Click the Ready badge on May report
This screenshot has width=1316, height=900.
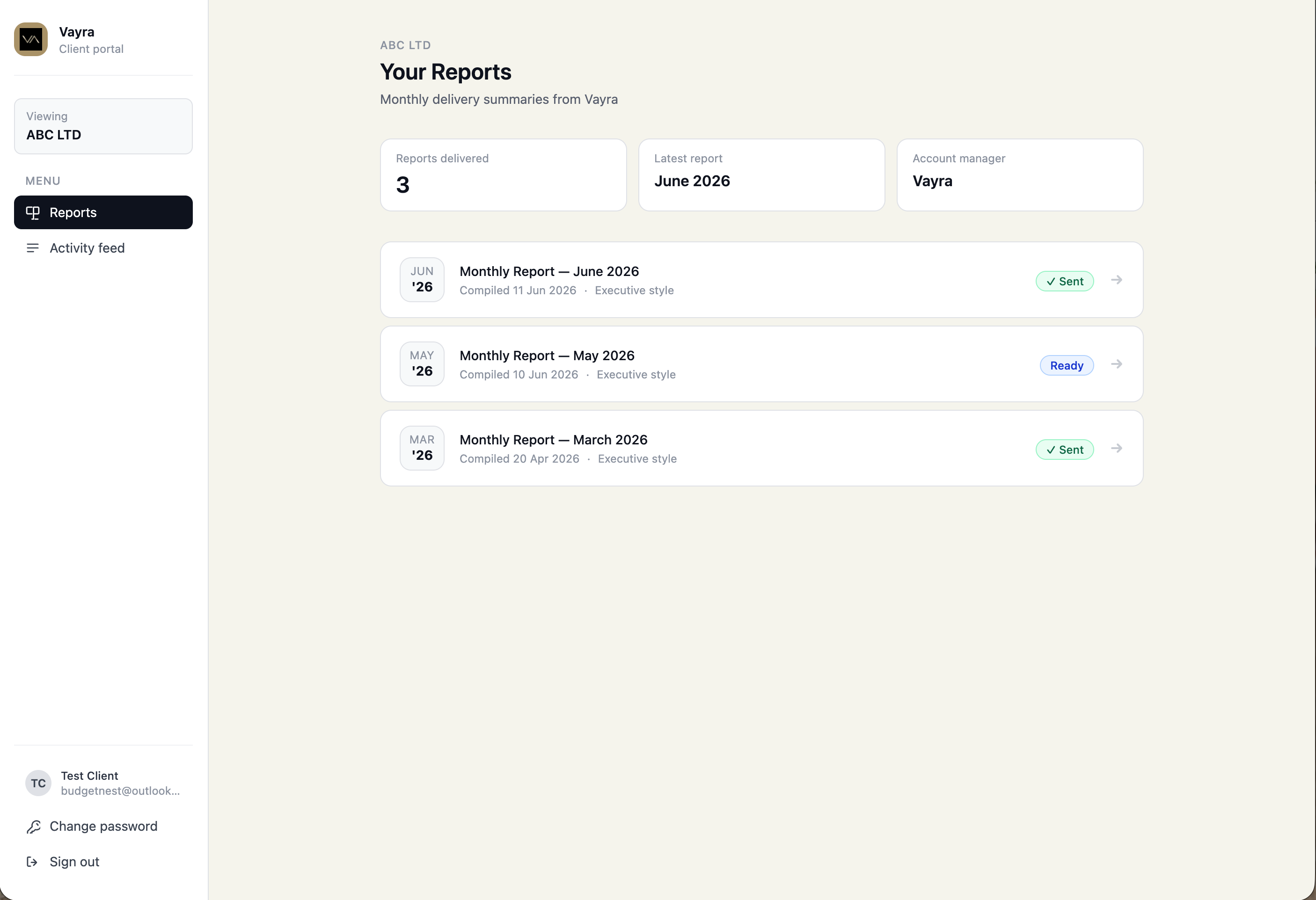coord(1067,366)
